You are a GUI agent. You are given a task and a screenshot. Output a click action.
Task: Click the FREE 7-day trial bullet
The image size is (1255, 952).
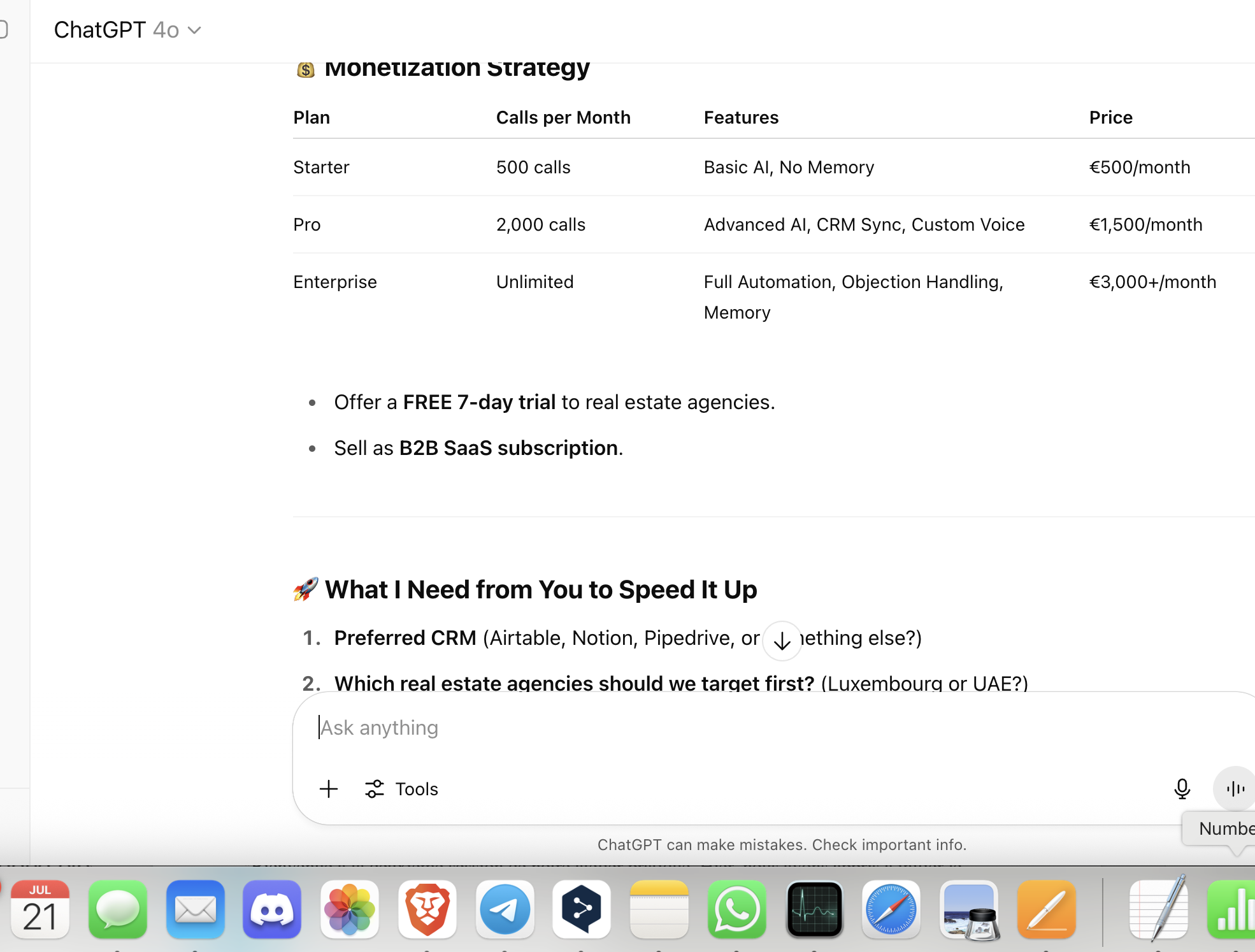[x=554, y=402]
